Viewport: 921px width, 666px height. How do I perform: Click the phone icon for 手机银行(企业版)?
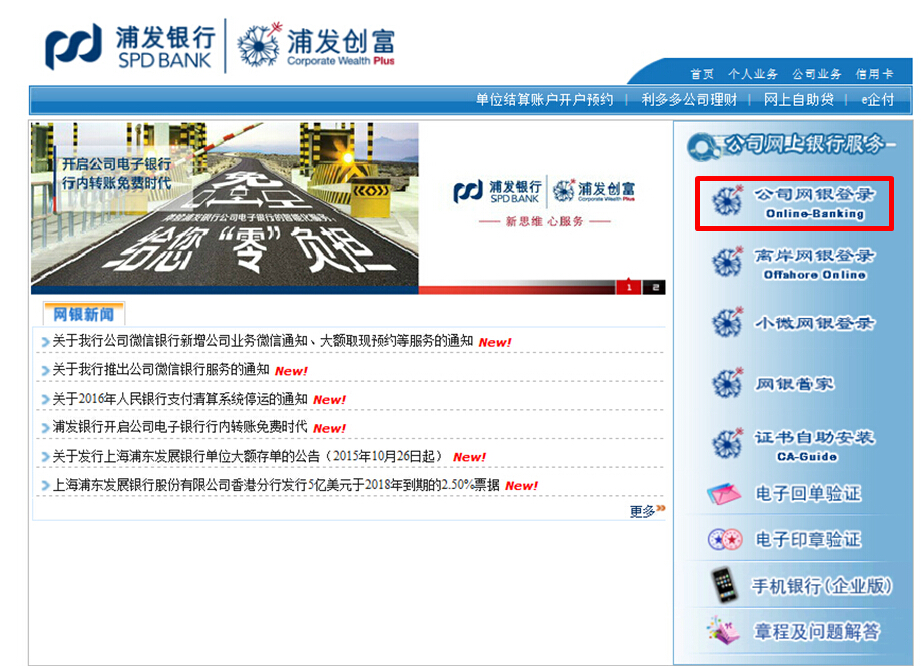tap(724, 585)
